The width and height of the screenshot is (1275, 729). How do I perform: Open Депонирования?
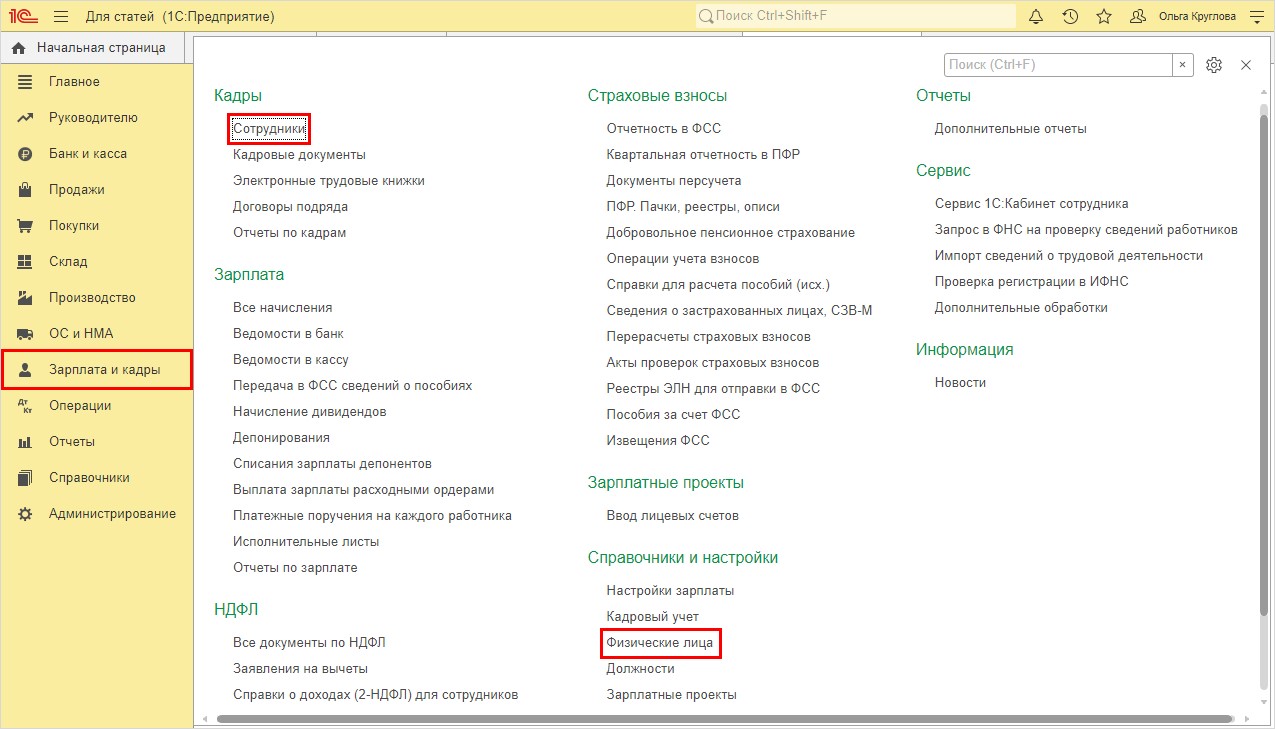[x=281, y=438]
